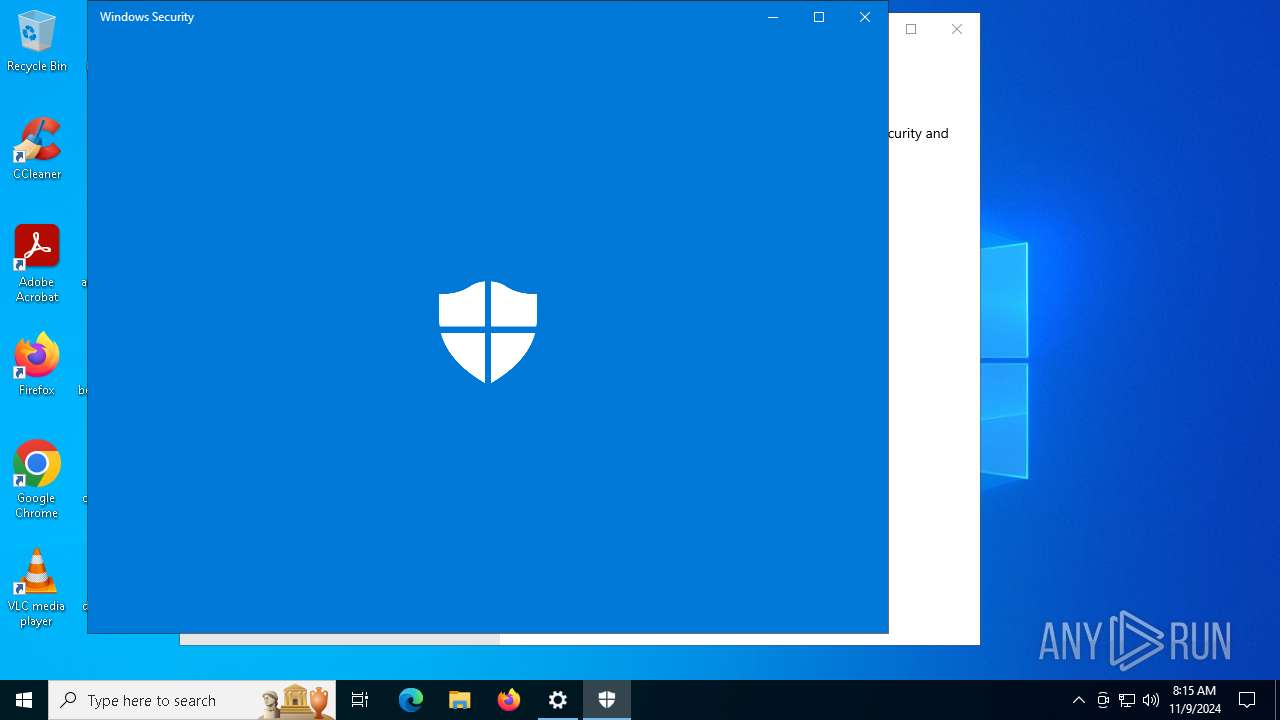Switch to the Settings app on the taskbar
This screenshot has width=1280, height=720.
coord(558,700)
